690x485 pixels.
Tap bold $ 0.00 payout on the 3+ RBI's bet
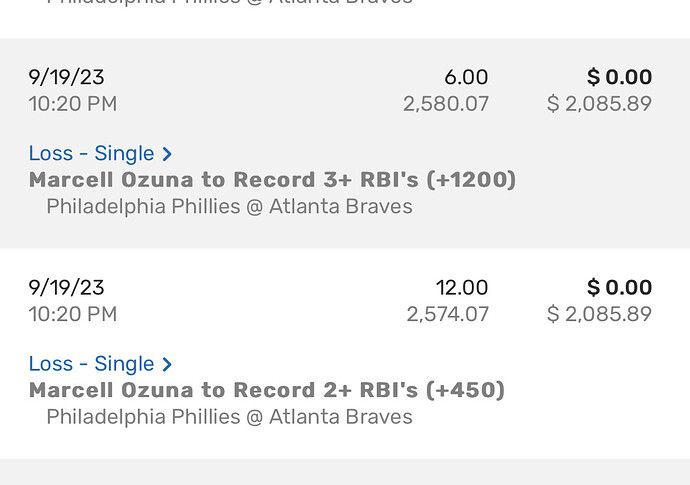coord(619,77)
